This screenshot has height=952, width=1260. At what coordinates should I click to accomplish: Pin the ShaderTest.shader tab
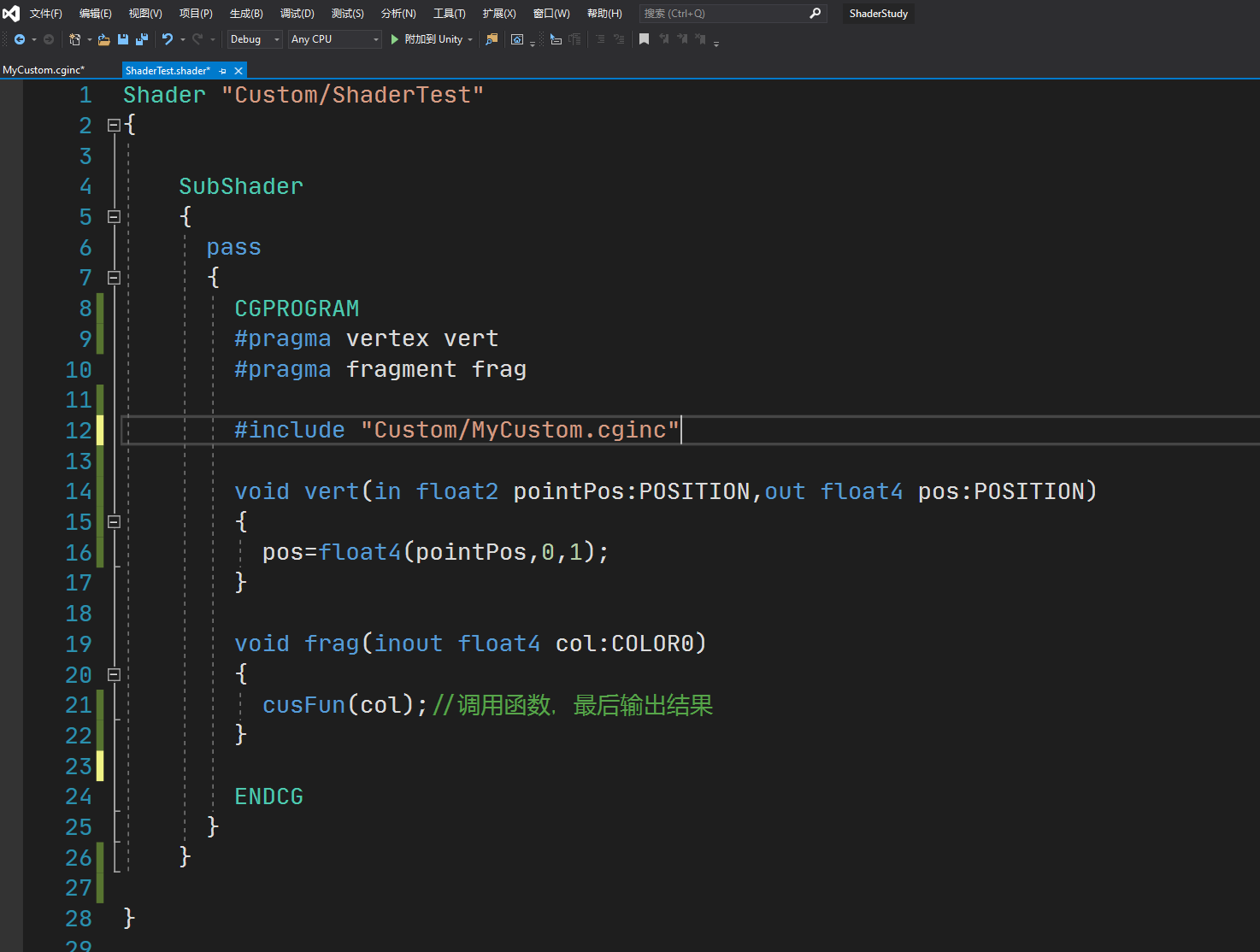[223, 71]
